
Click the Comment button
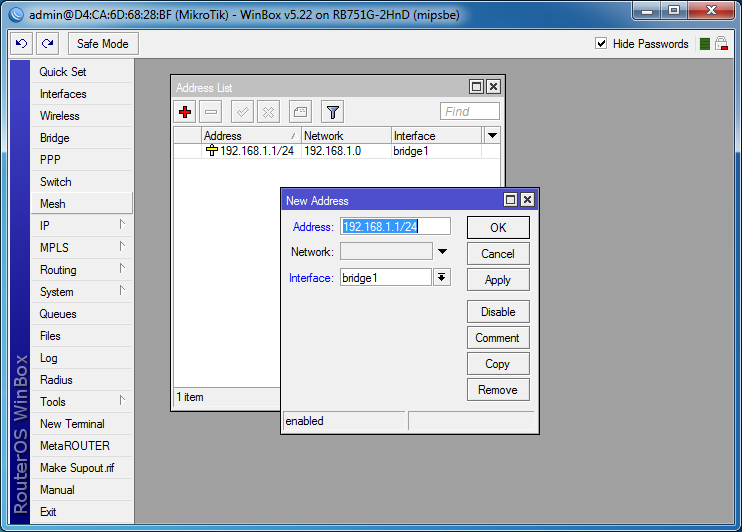498,337
